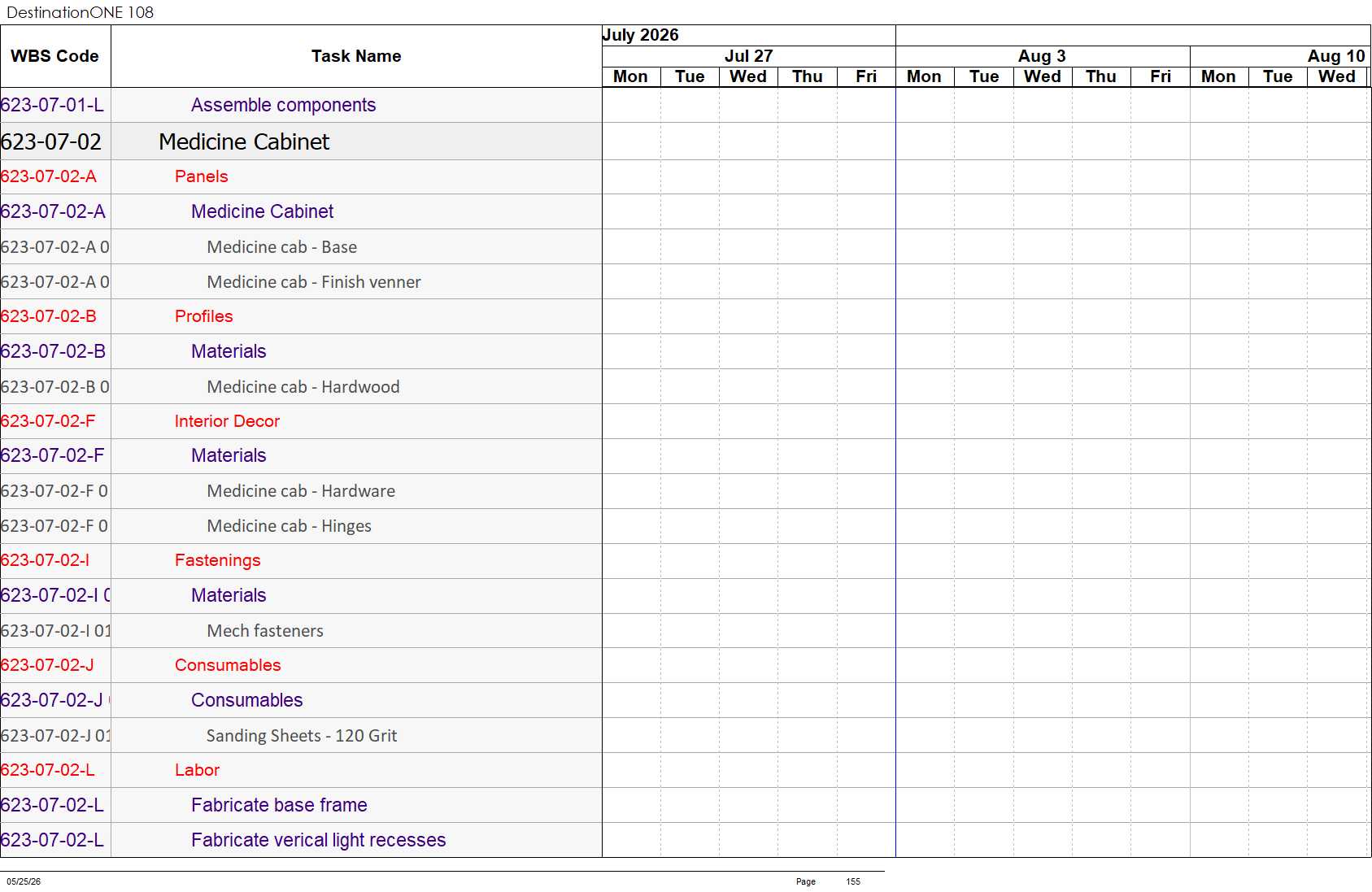Viewport: 1372px width, 892px height.
Task: Click Wed under Jul 27 week
Action: point(748,76)
